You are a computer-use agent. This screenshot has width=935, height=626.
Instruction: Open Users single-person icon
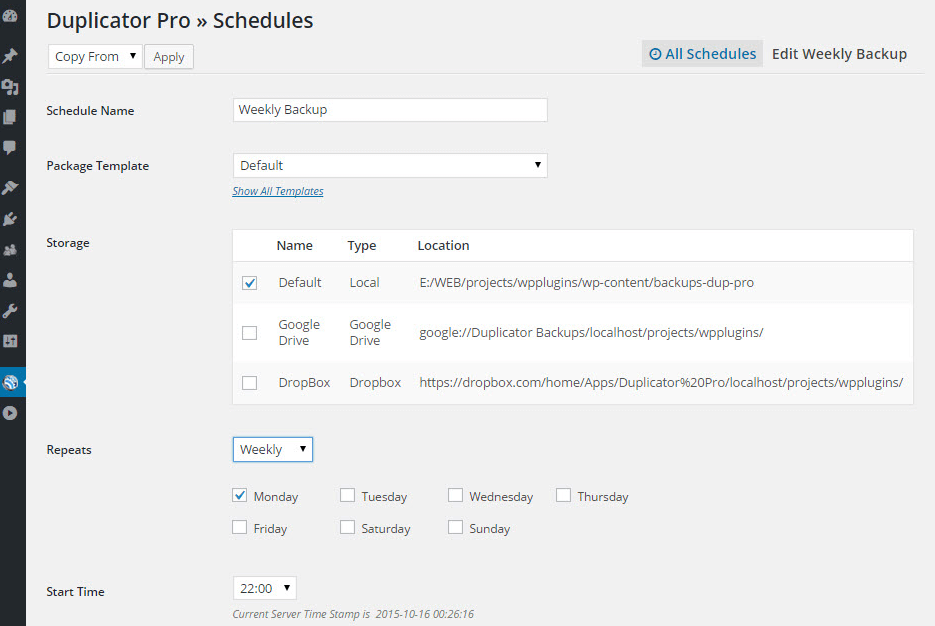click(x=10, y=280)
